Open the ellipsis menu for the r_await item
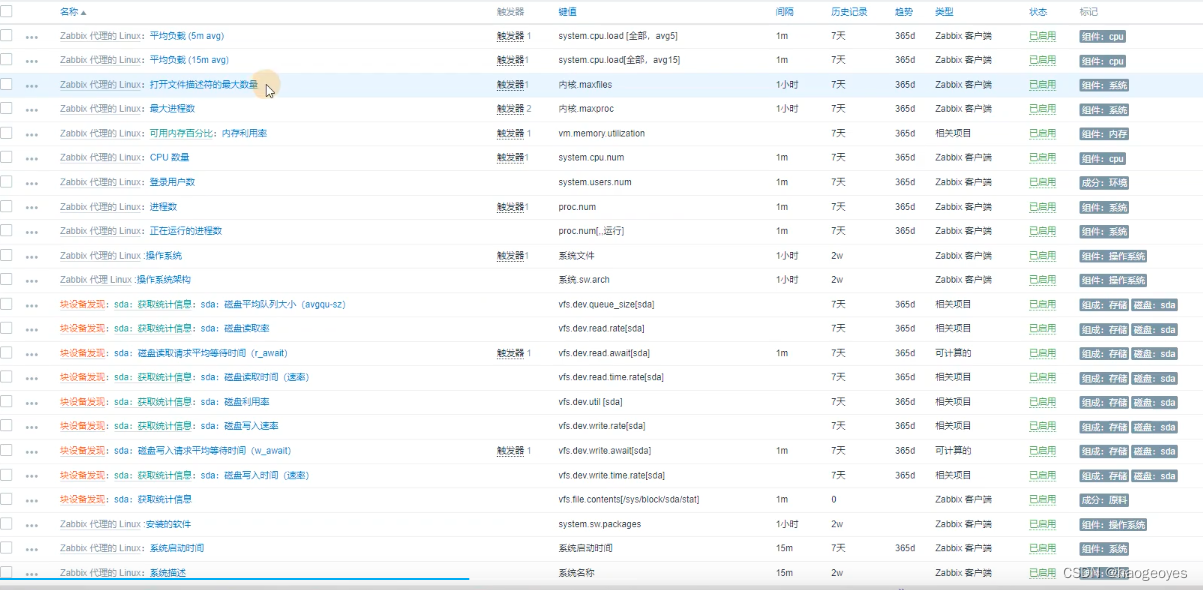The width and height of the screenshot is (1203, 590). coord(32,354)
